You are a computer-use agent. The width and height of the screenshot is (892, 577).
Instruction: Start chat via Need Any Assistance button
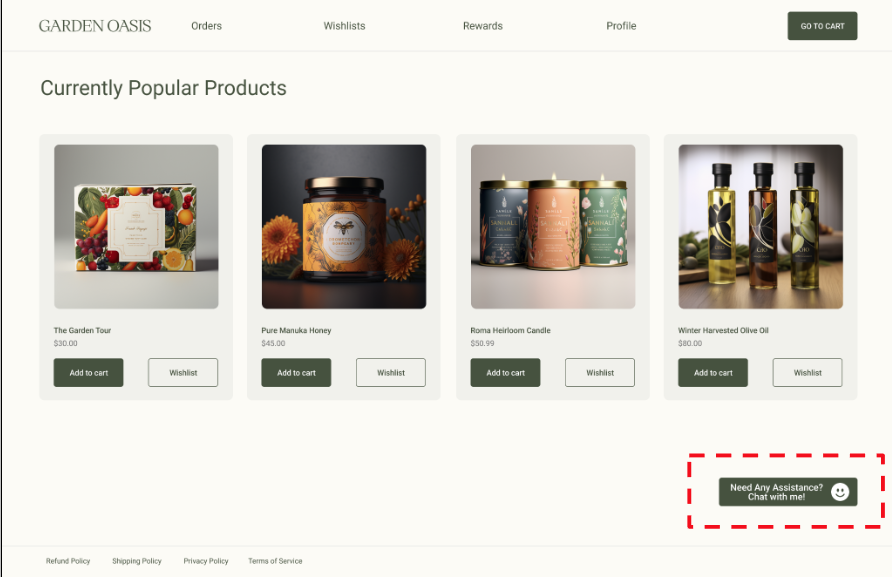[x=776, y=492]
